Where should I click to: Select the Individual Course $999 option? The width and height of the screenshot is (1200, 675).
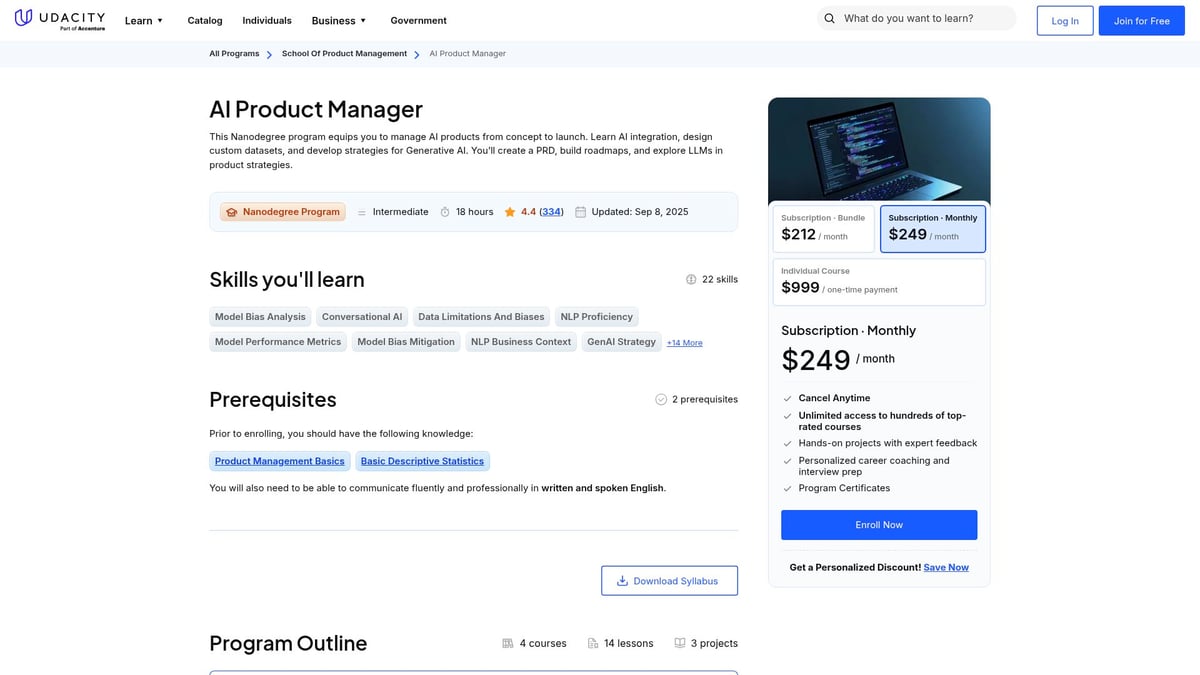click(879, 282)
